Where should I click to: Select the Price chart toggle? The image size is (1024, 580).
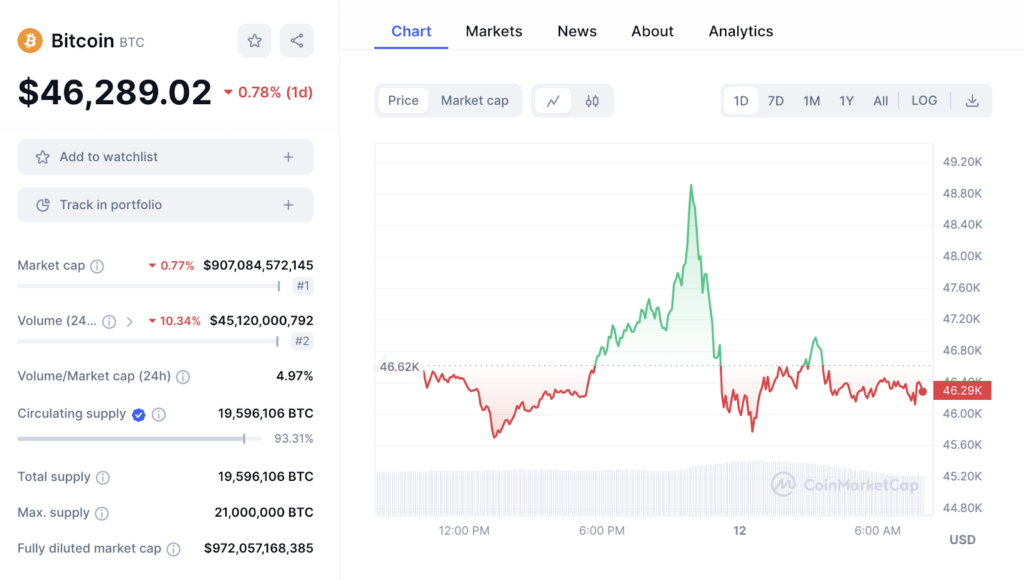click(403, 101)
